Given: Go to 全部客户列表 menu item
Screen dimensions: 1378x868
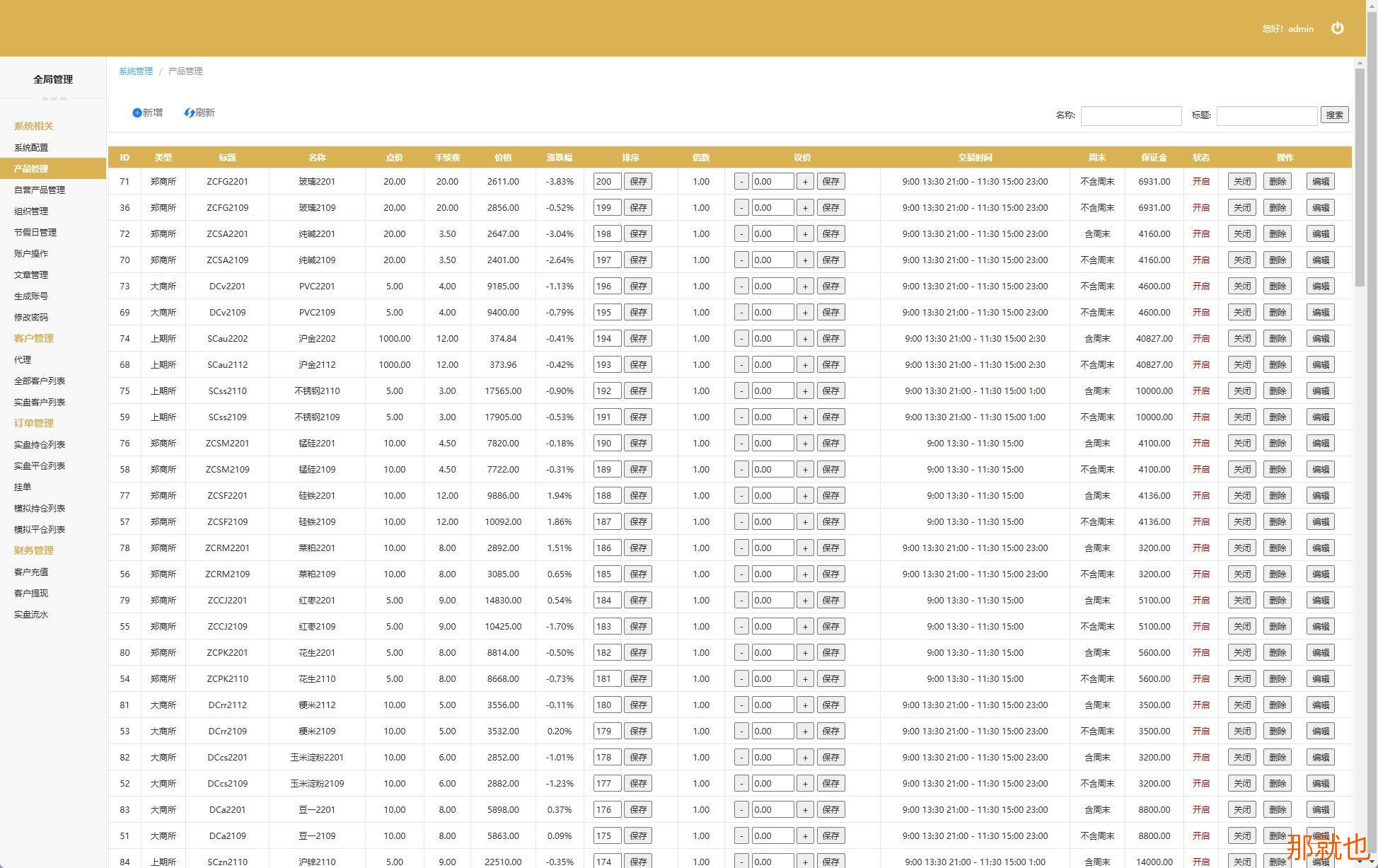Looking at the screenshot, I should [x=40, y=381].
